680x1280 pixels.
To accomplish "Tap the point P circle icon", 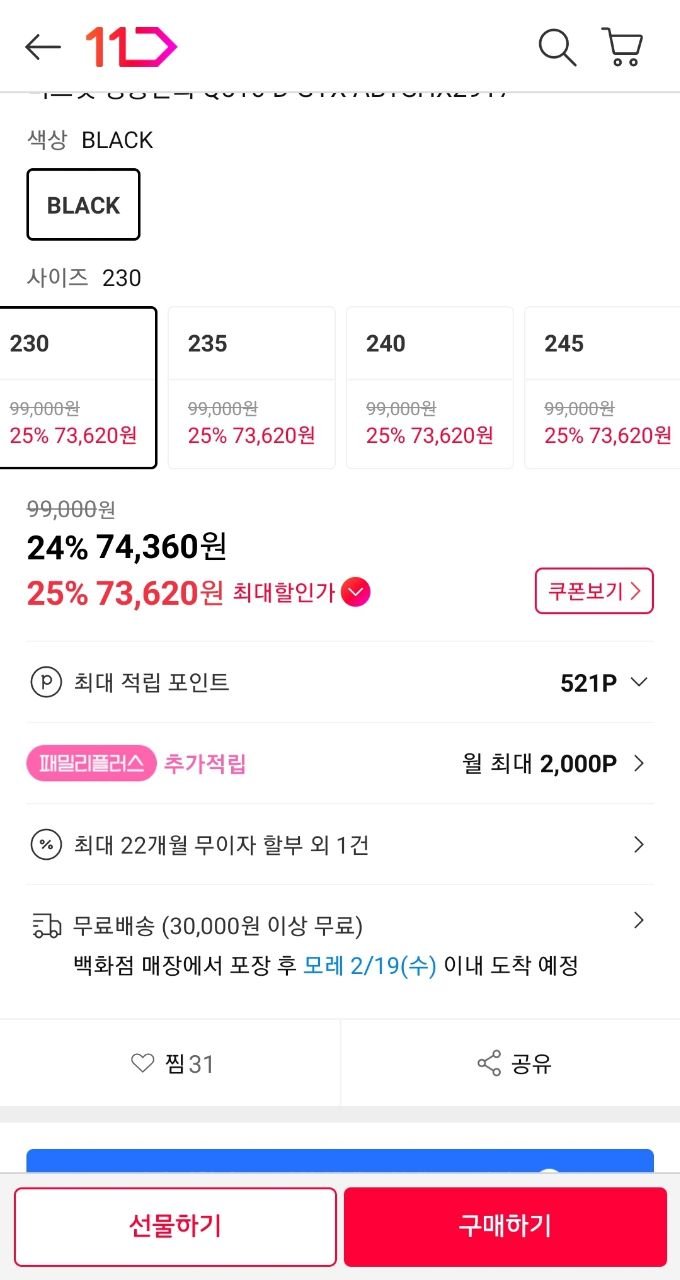I will point(46,683).
